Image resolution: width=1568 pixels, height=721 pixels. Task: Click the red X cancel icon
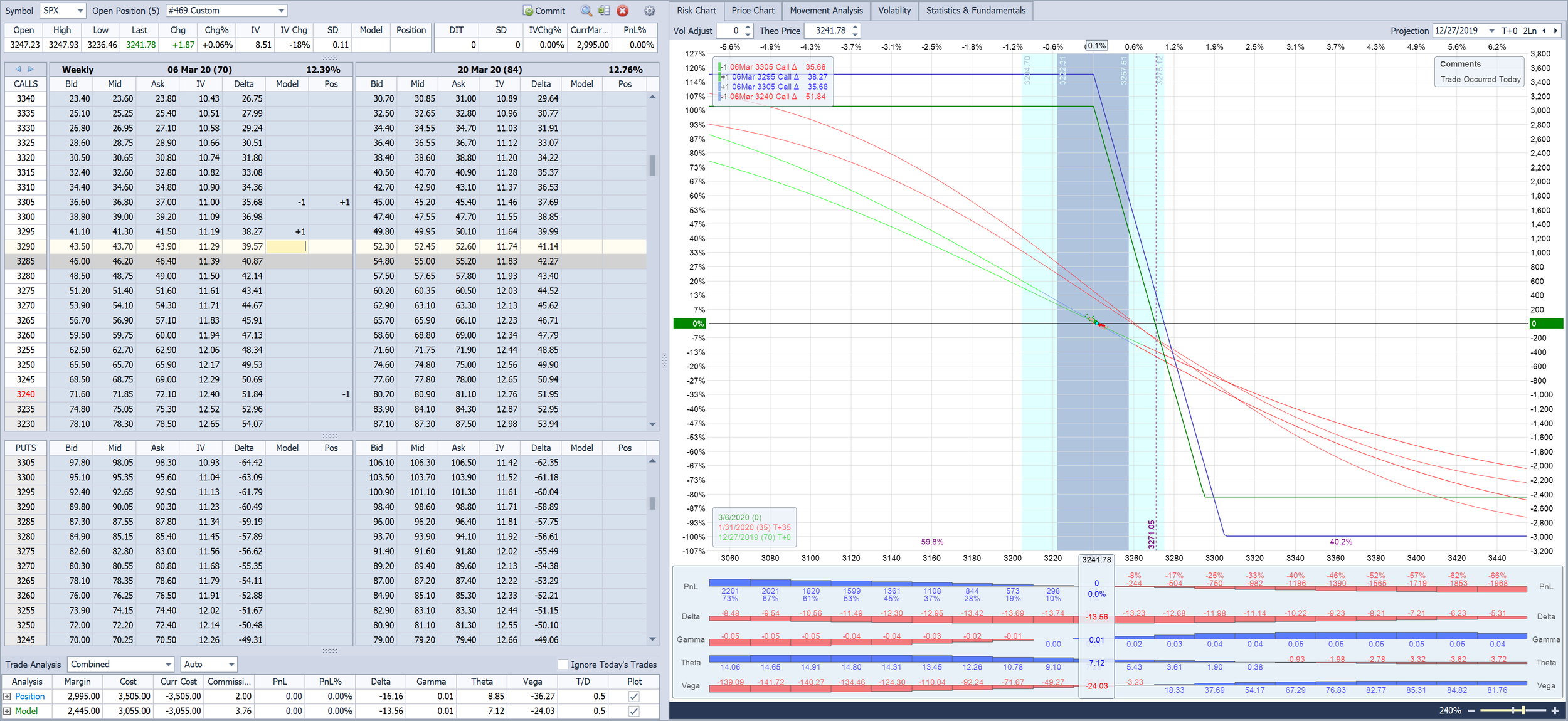pyautogui.click(x=622, y=11)
